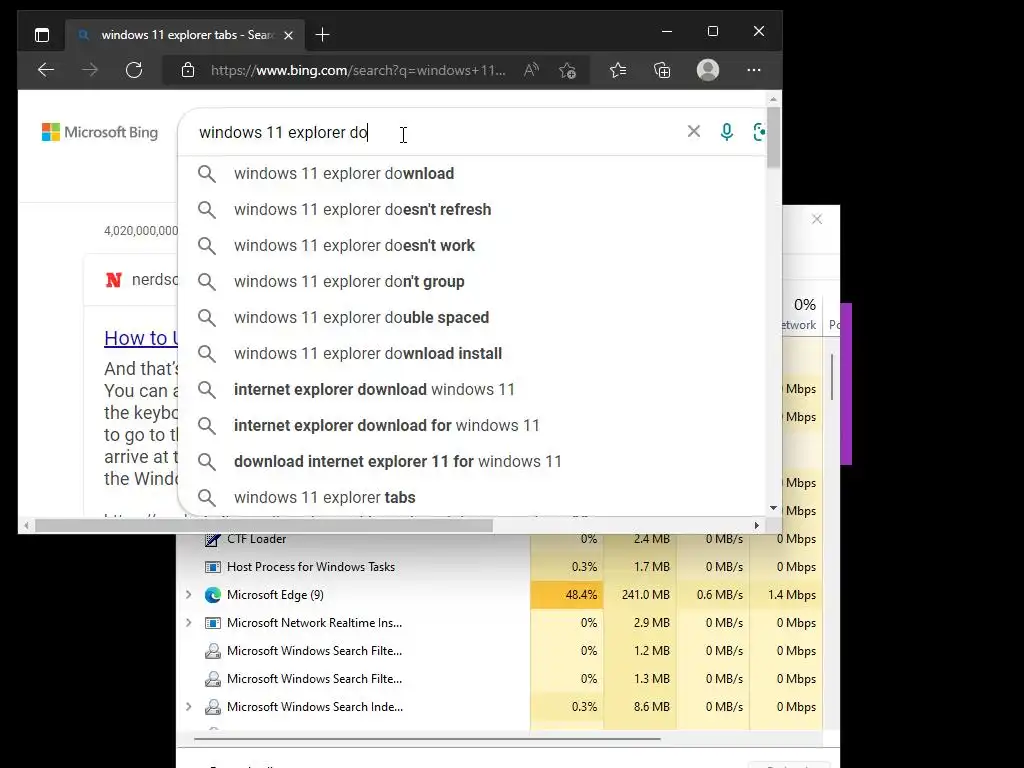Expand Microsoft Edge (9) in Task Manager

click(x=188, y=594)
